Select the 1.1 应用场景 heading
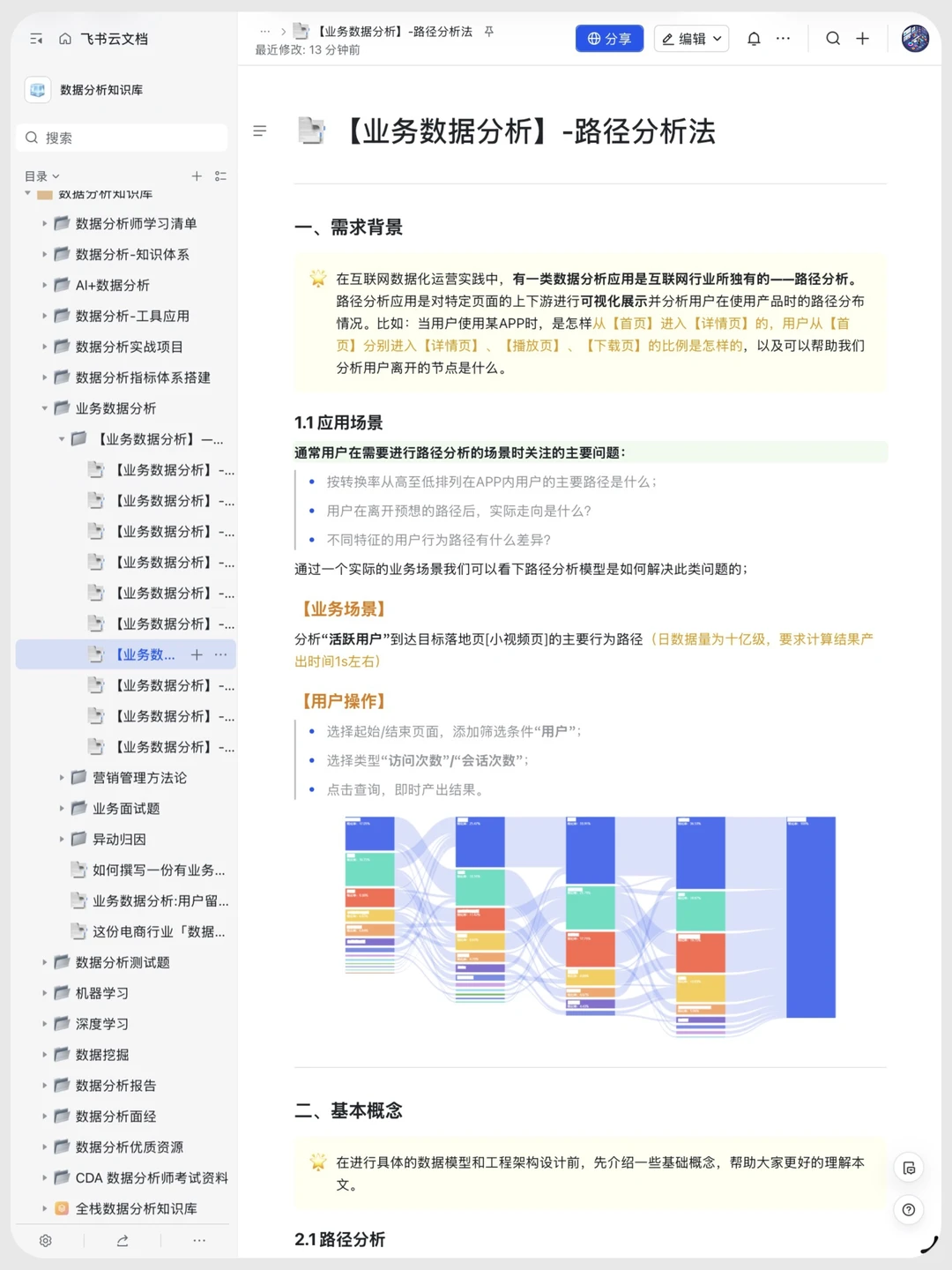Screen dimensions: 952x1270 [x=338, y=422]
